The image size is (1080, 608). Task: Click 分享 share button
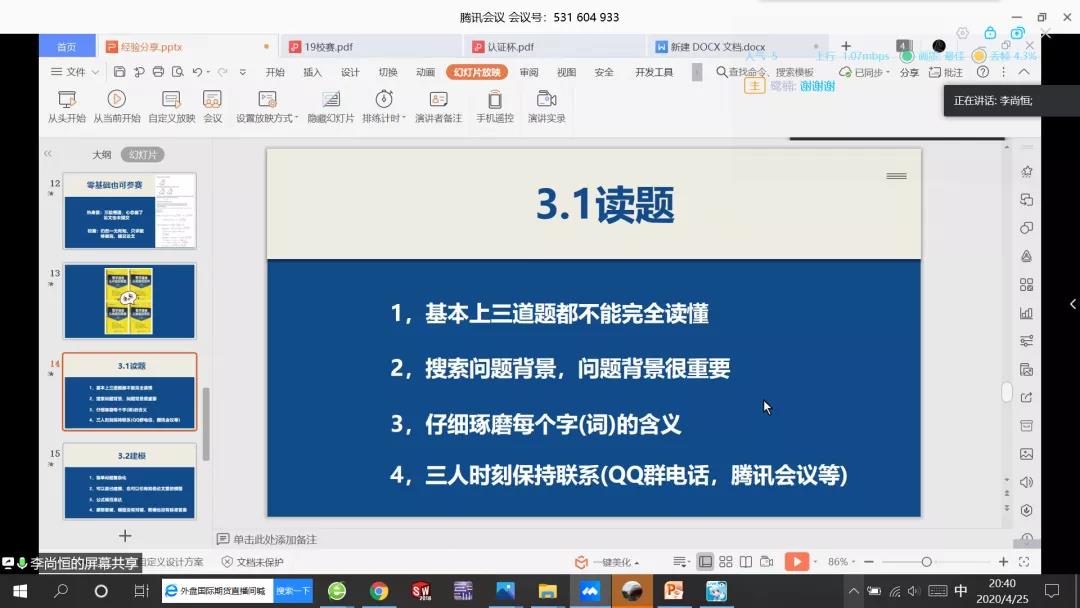pos(909,72)
